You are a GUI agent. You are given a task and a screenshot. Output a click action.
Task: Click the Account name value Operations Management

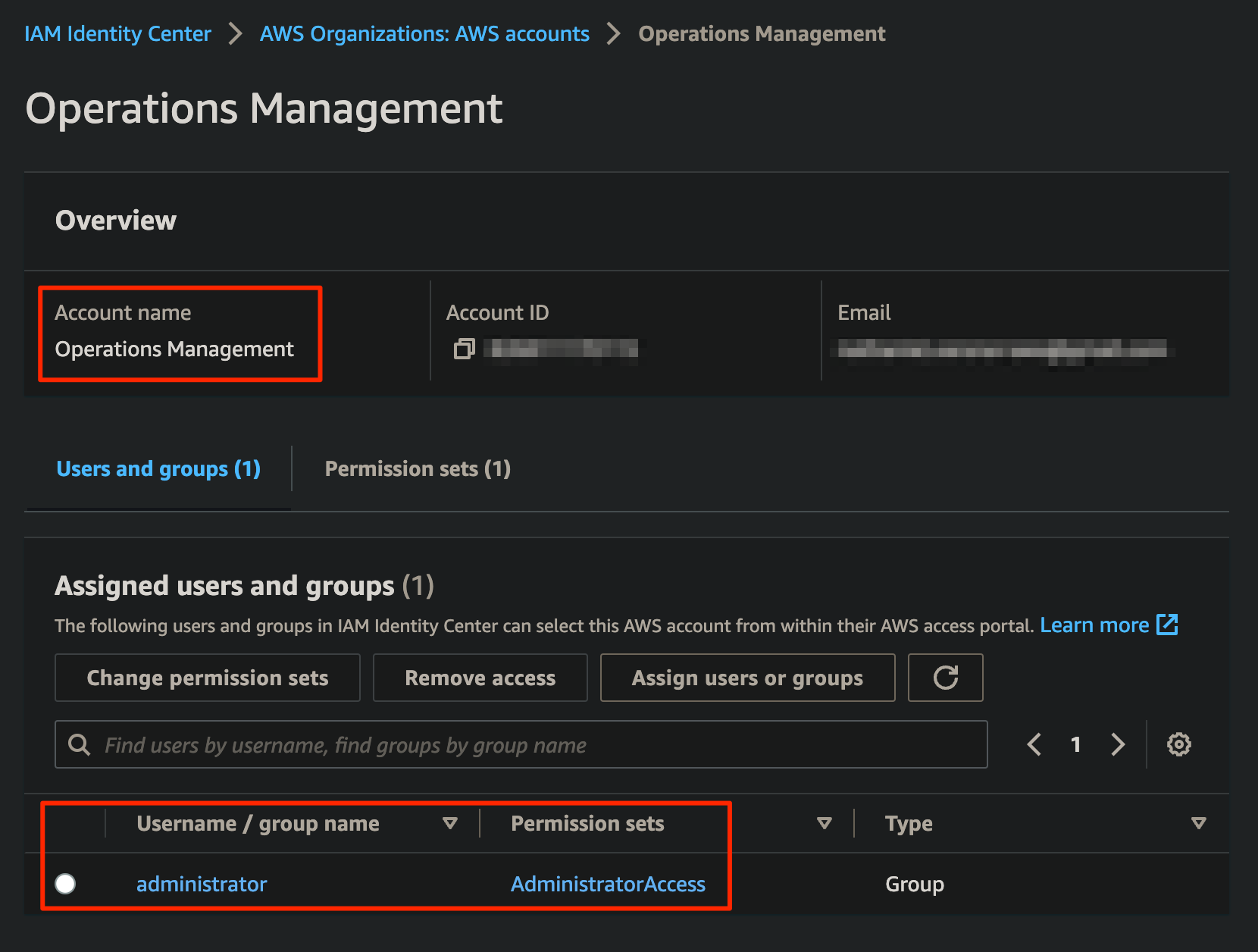point(174,349)
